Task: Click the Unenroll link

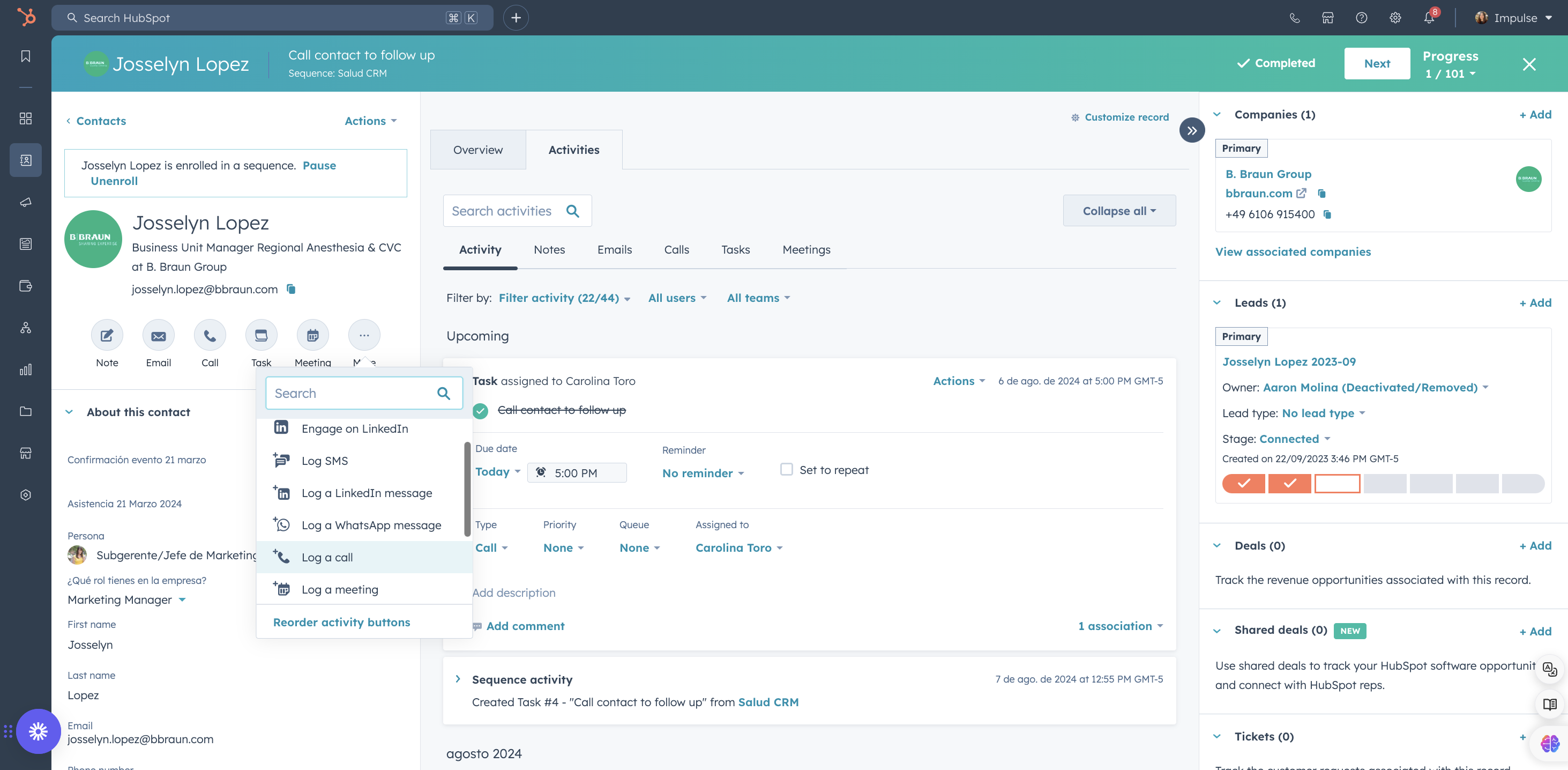Action: (x=115, y=181)
